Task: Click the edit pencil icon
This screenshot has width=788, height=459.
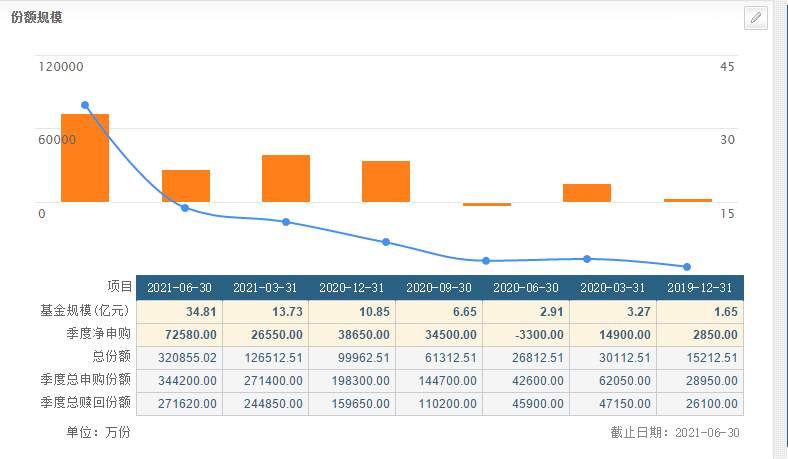Action: [756, 18]
